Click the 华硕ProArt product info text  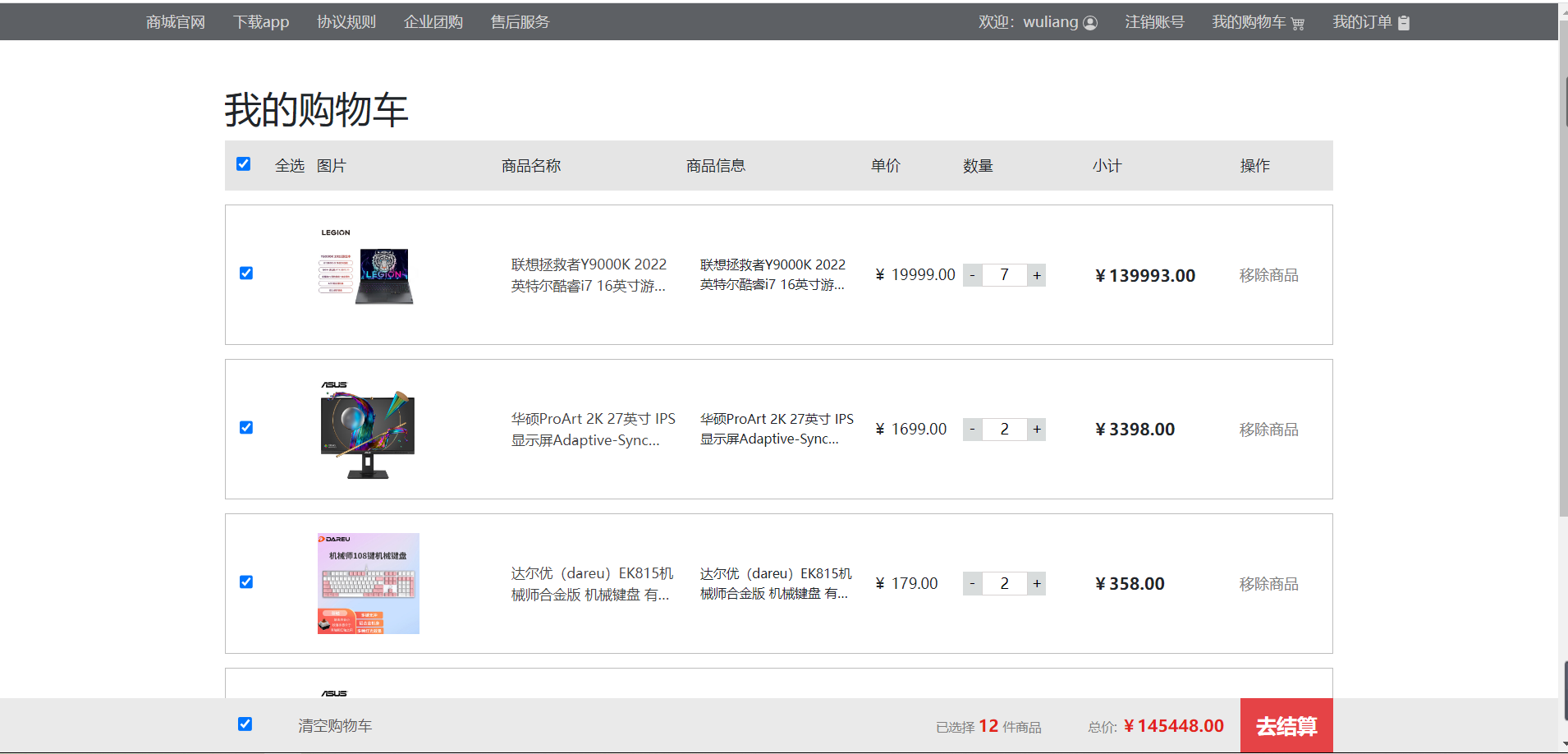click(x=777, y=429)
